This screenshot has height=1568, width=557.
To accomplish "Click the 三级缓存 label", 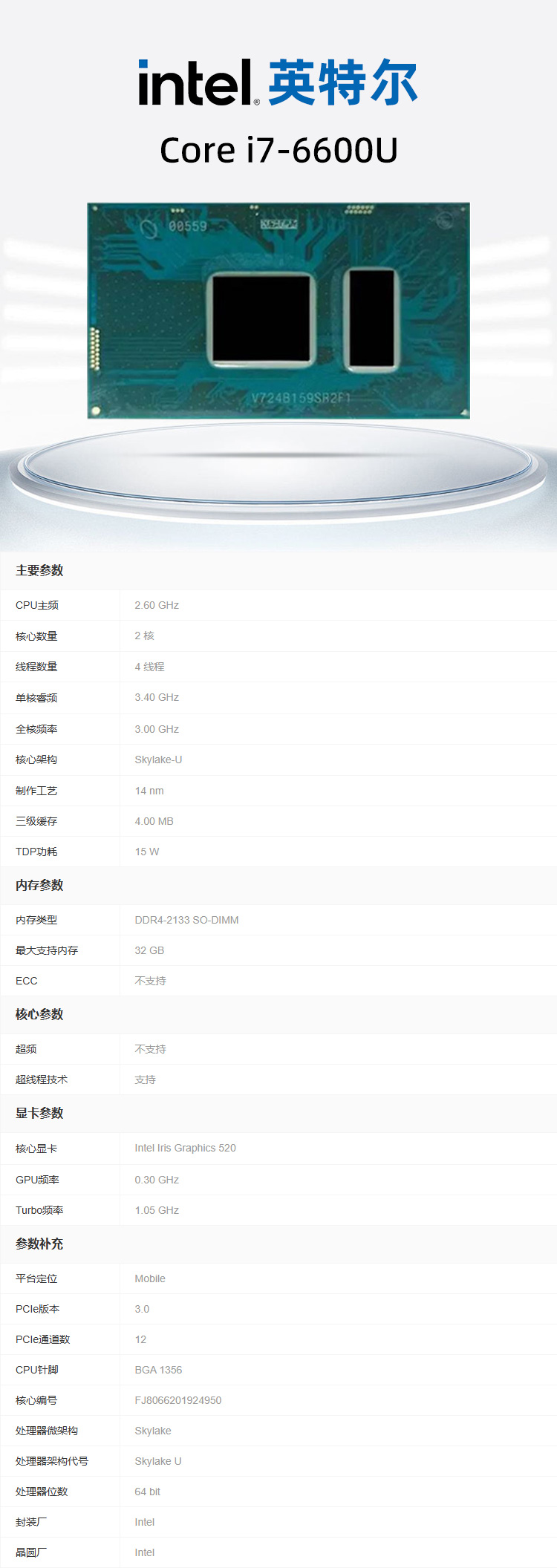I will [x=36, y=821].
